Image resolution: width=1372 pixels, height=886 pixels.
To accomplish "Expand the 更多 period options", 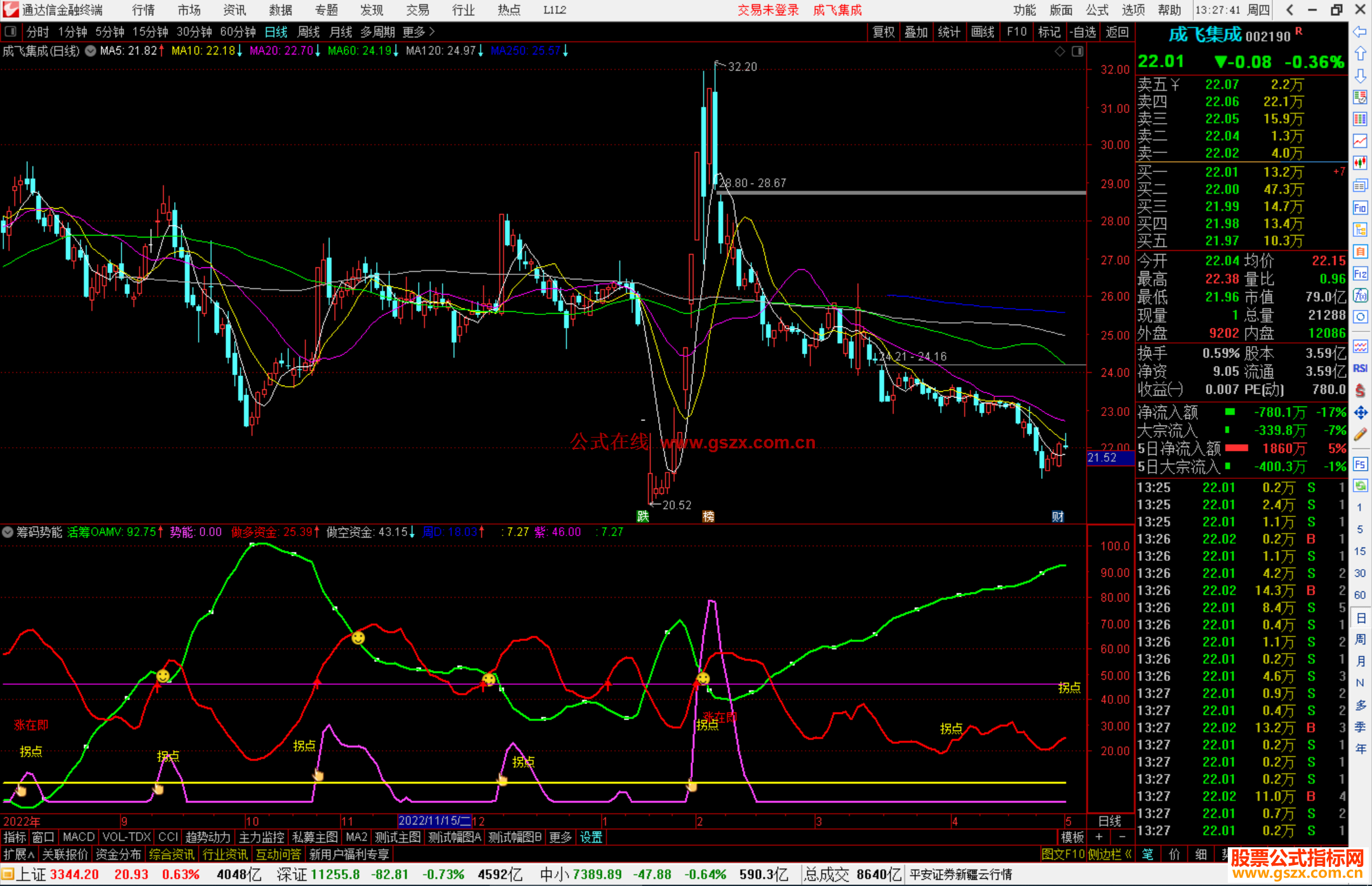I will 419,32.
